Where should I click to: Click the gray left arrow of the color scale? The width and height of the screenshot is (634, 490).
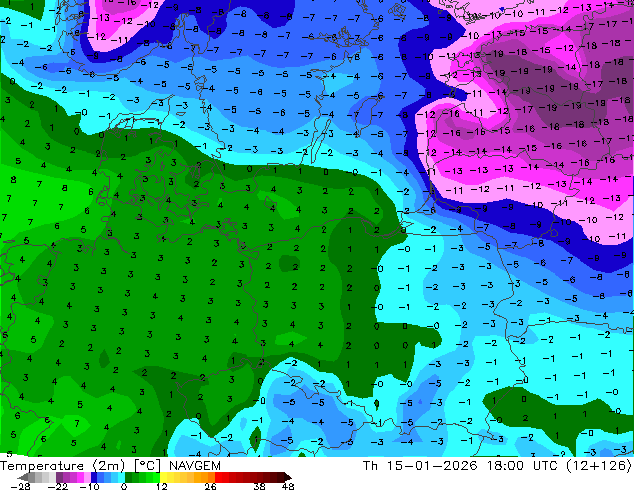22,477
